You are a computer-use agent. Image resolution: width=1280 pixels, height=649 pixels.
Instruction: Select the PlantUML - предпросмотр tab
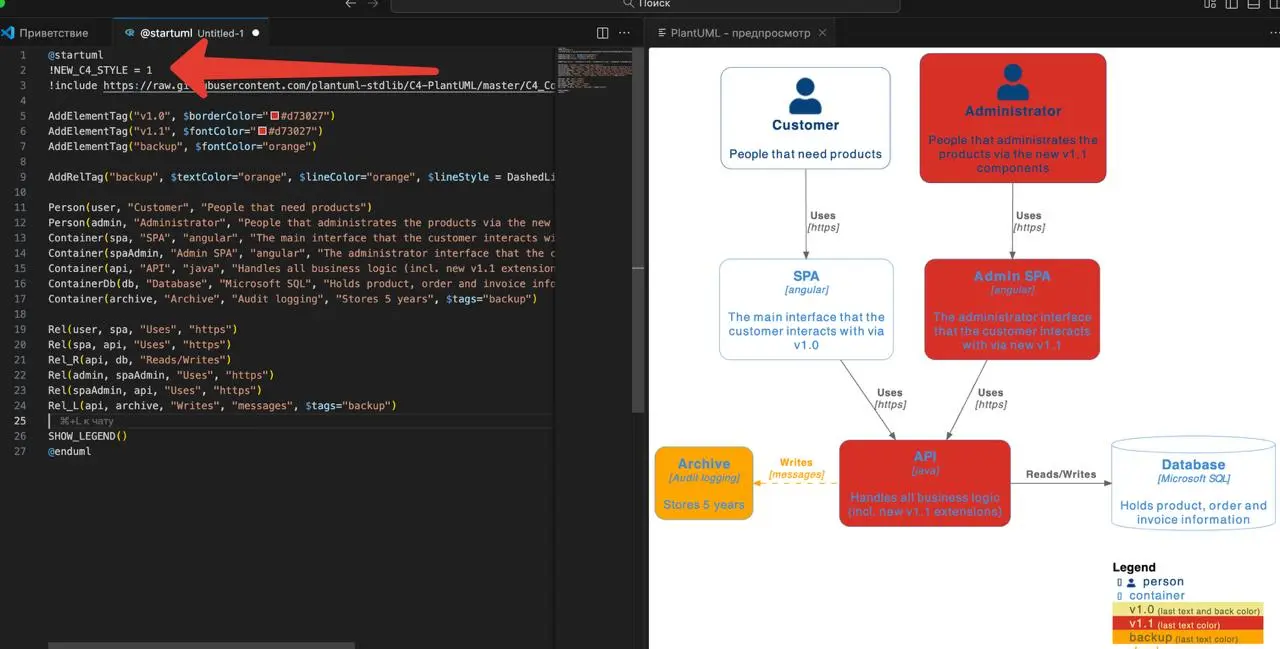(740, 33)
